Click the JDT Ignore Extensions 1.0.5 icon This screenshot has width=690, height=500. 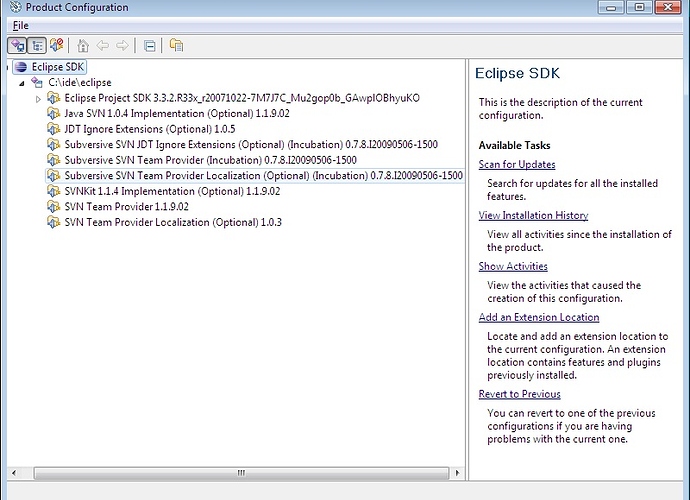pos(54,129)
